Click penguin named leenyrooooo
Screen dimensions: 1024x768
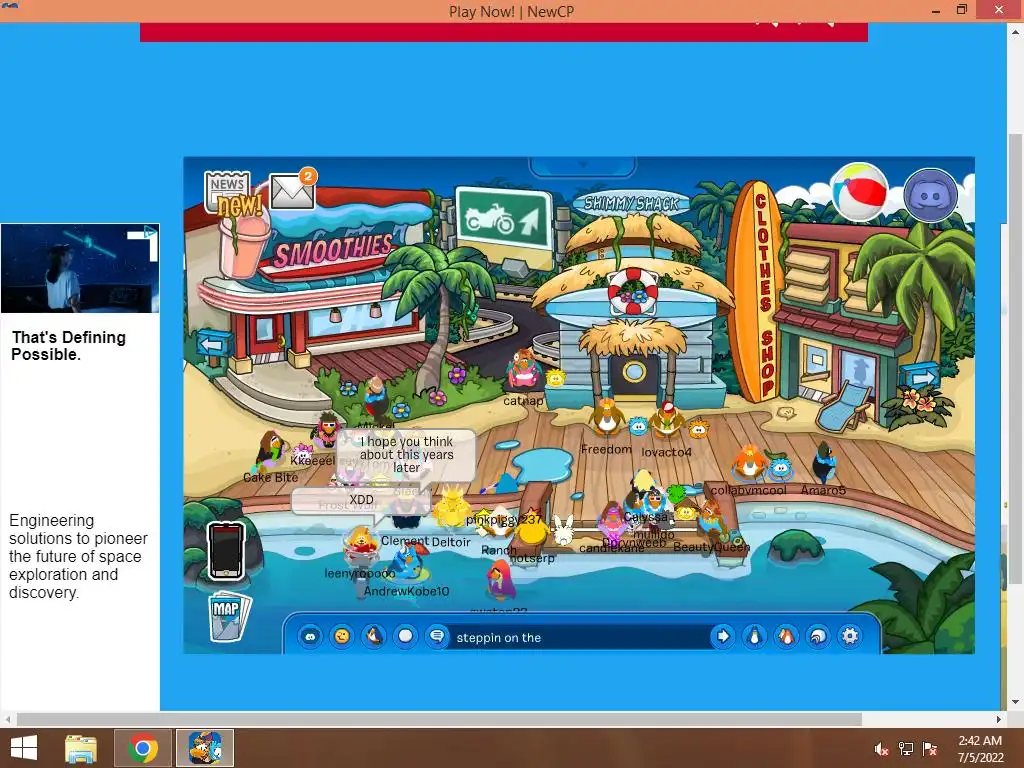(360, 547)
